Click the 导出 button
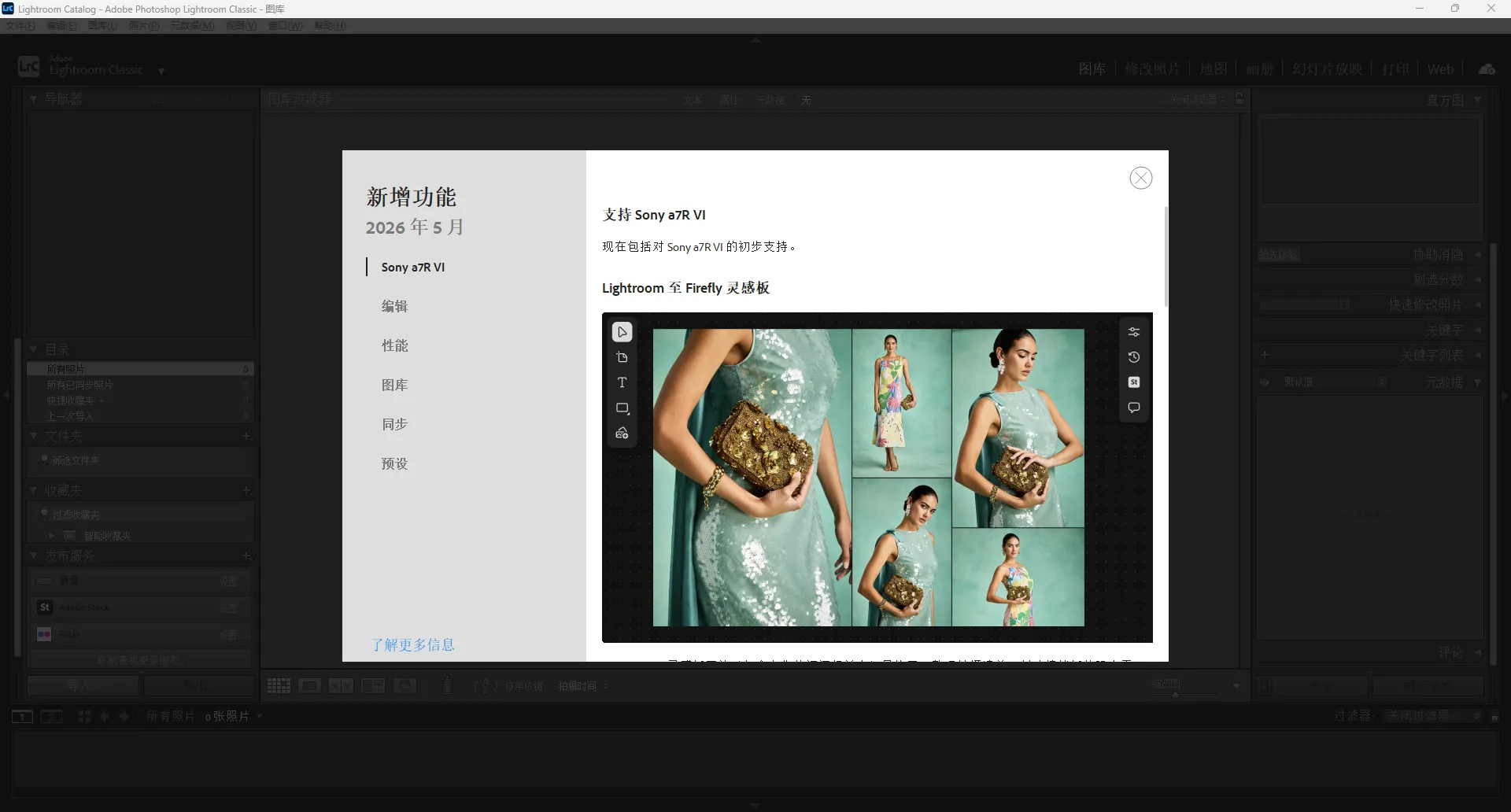1511x812 pixels. 199,686
